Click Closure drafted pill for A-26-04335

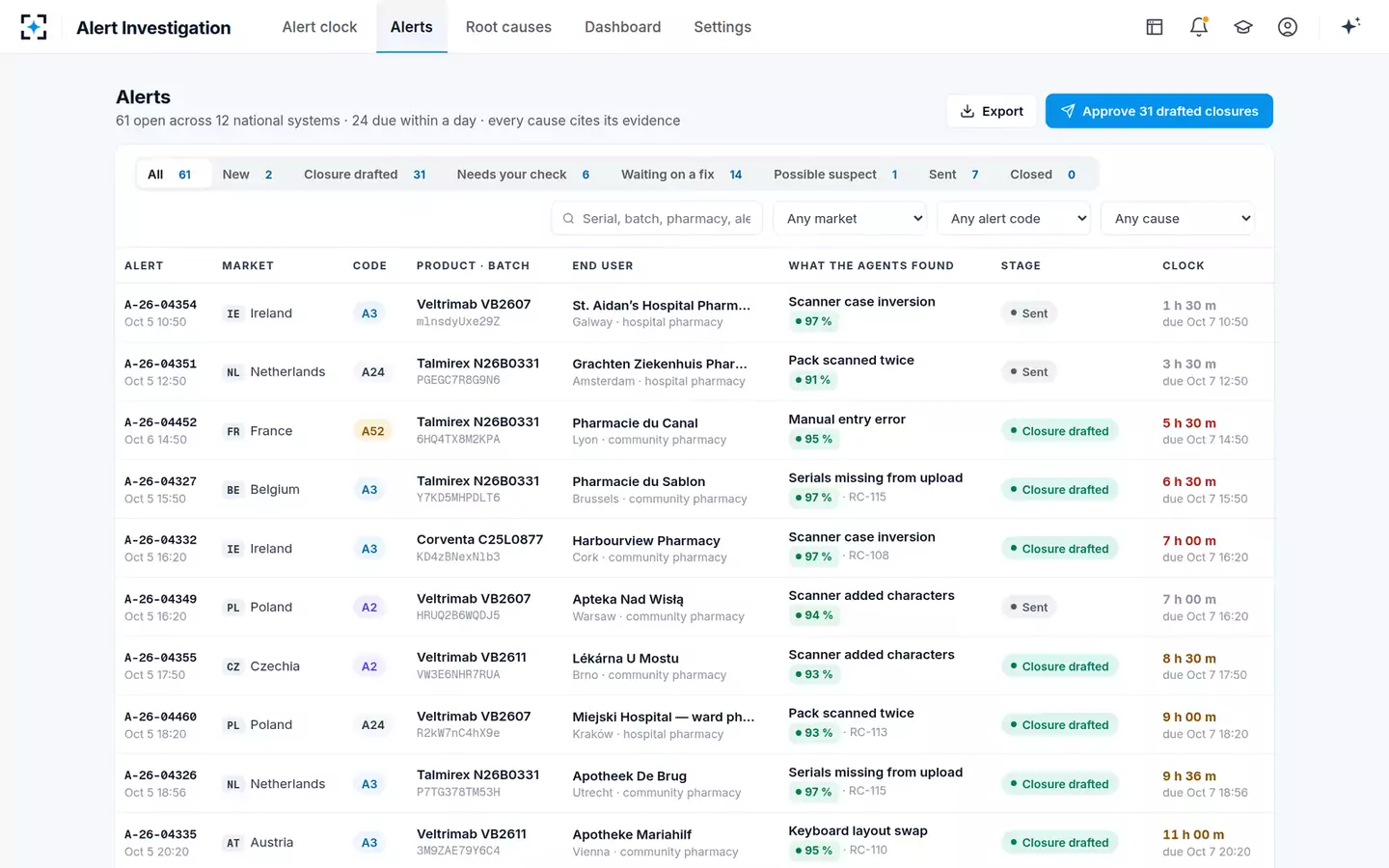point(1059,843)
